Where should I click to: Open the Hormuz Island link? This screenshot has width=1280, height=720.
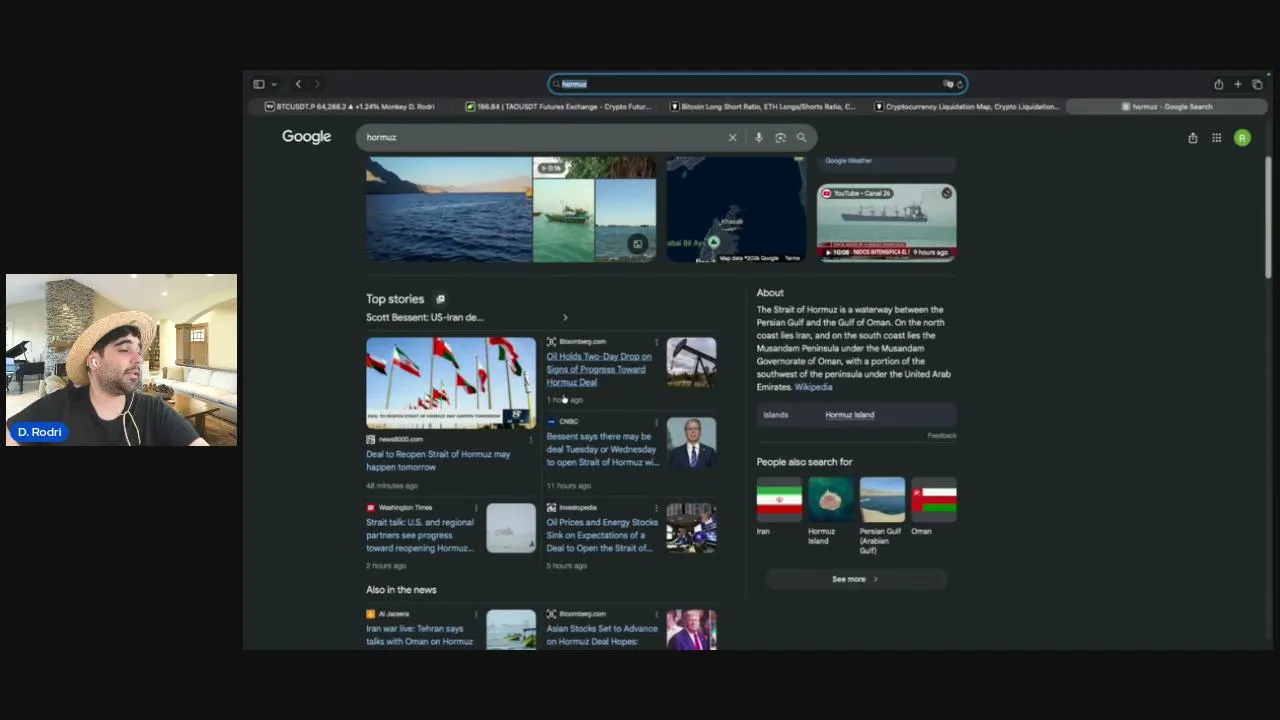point(849,415)
